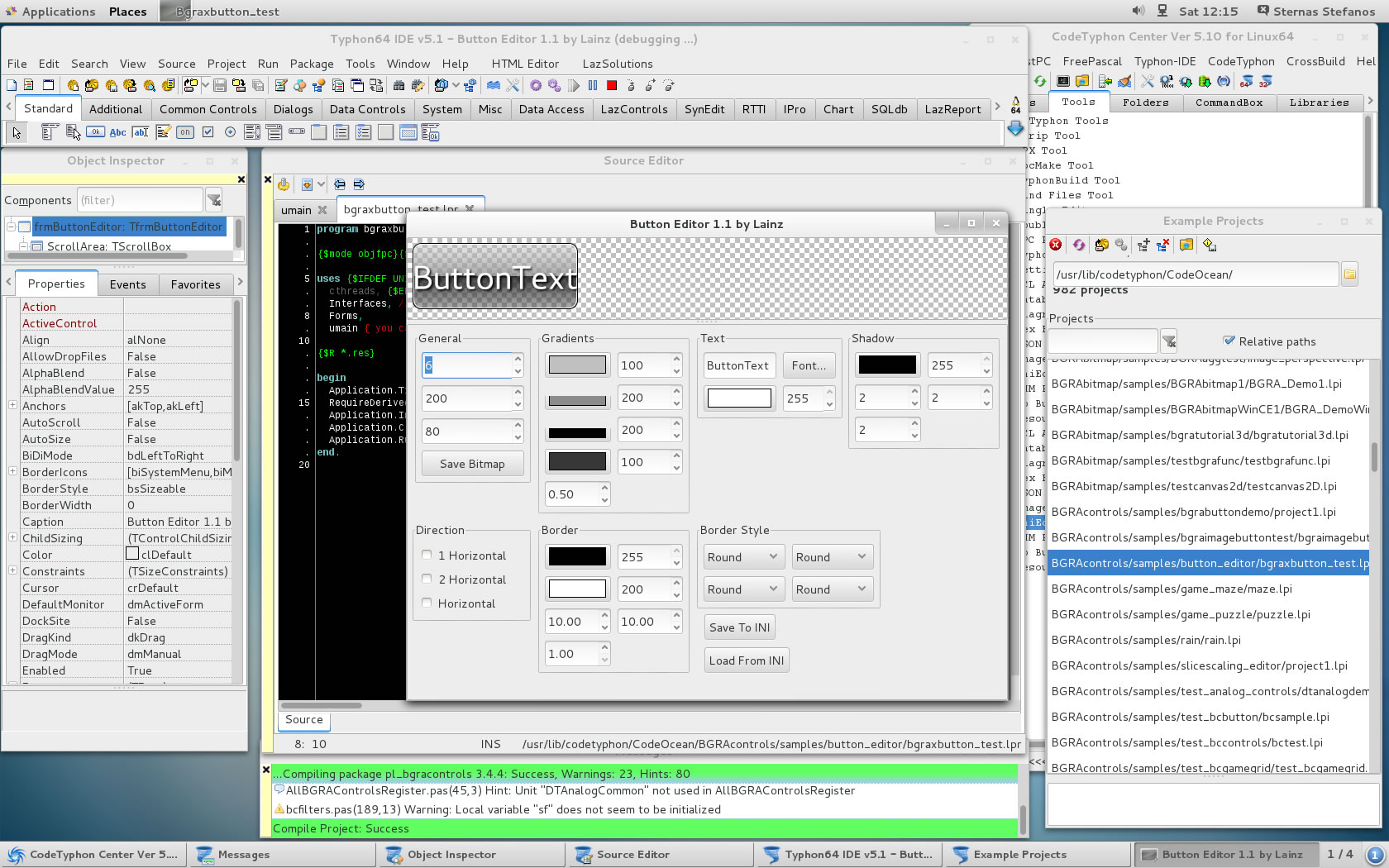Image resolution: width=1389 pixels, height=868 pixels.
Task: Select the TButton 'Ok' component icon
Action: coord(95,132)
